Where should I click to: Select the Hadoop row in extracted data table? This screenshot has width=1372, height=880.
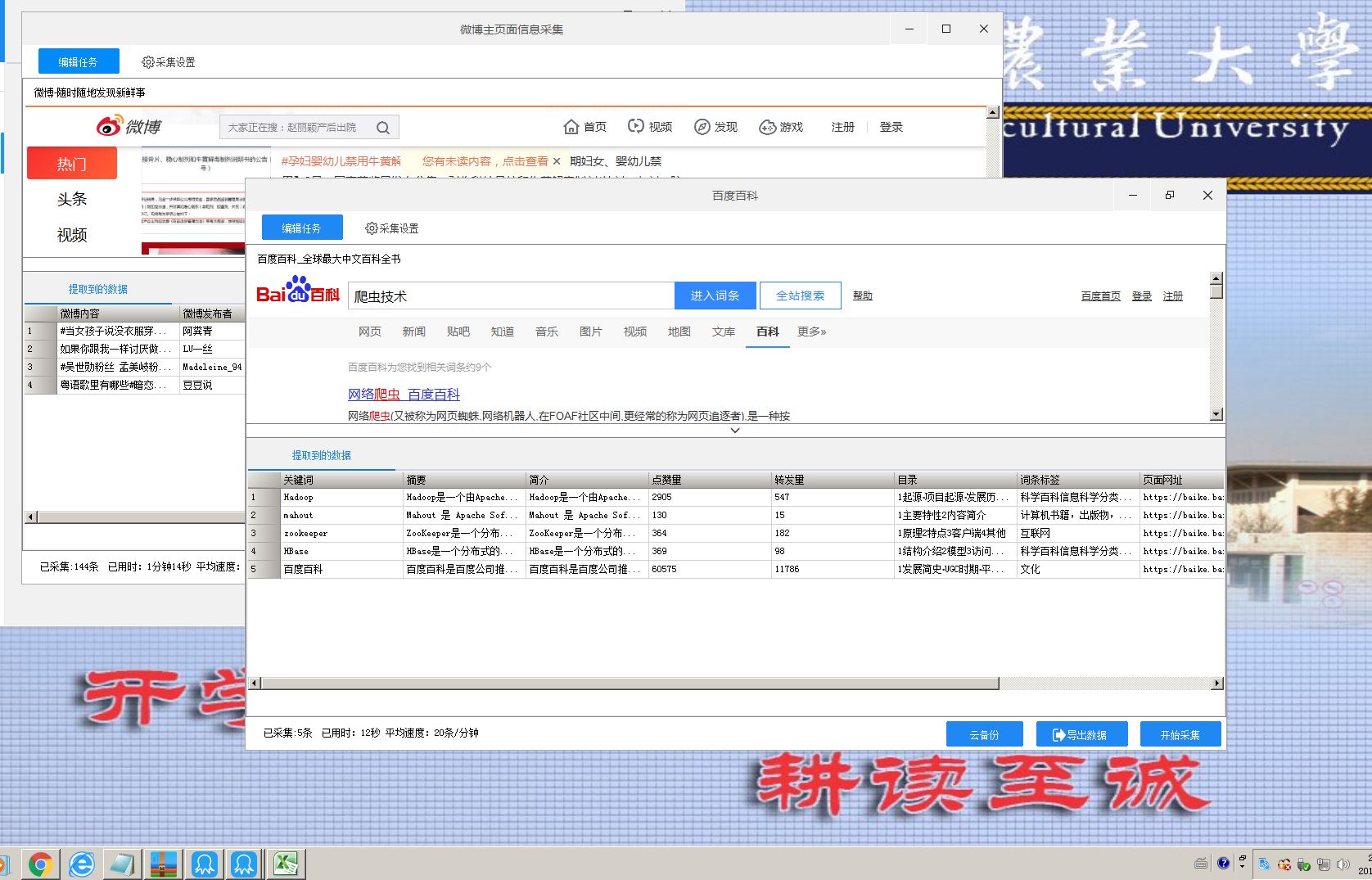pyautogui.click(x=298, y=497)
